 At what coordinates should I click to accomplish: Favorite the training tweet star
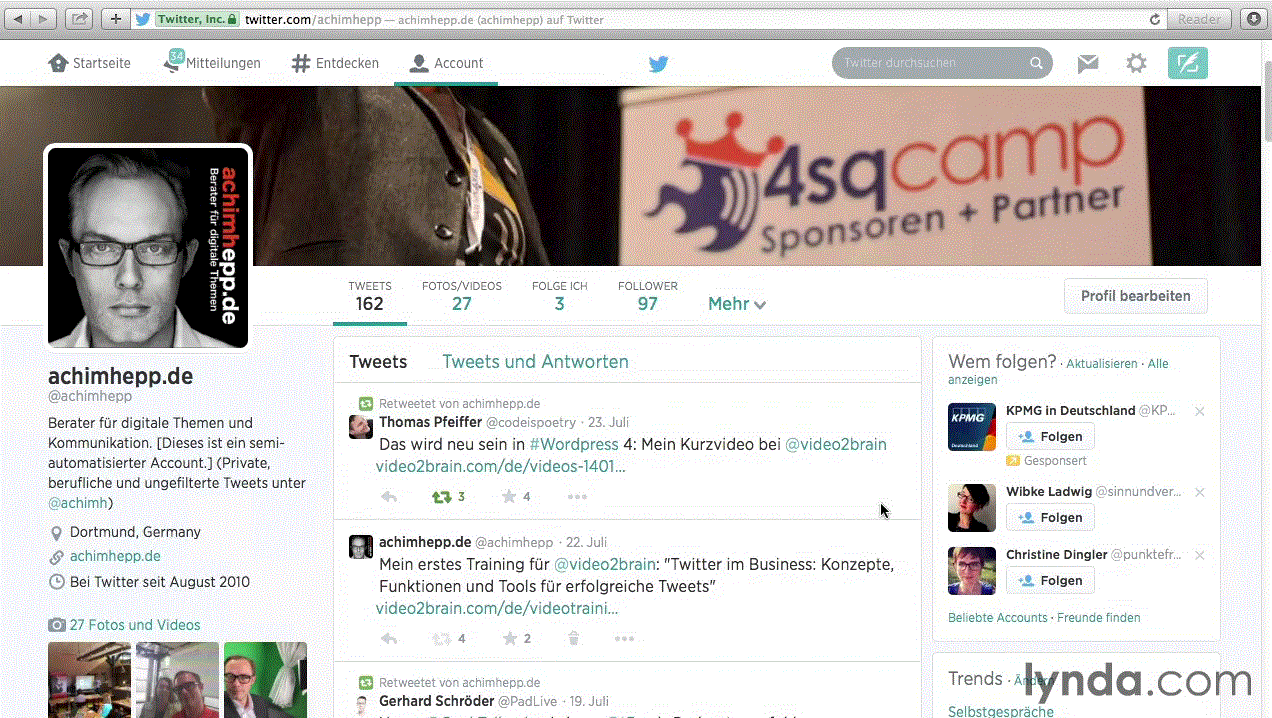click(509, 639)
